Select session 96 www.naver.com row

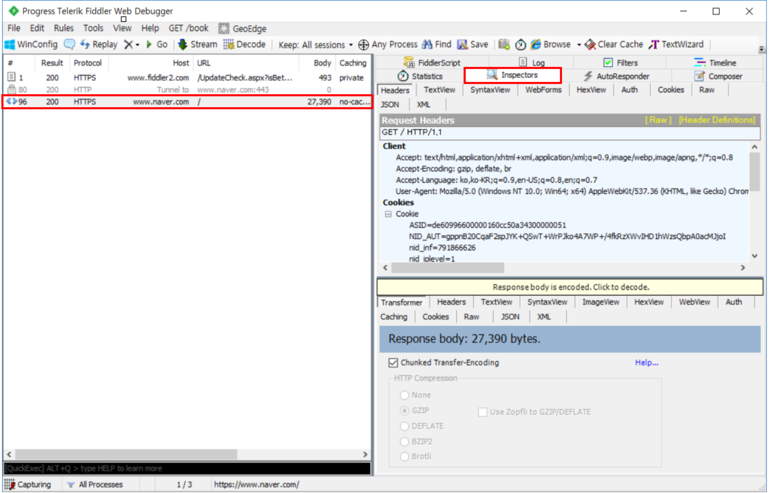click(187, 102)
